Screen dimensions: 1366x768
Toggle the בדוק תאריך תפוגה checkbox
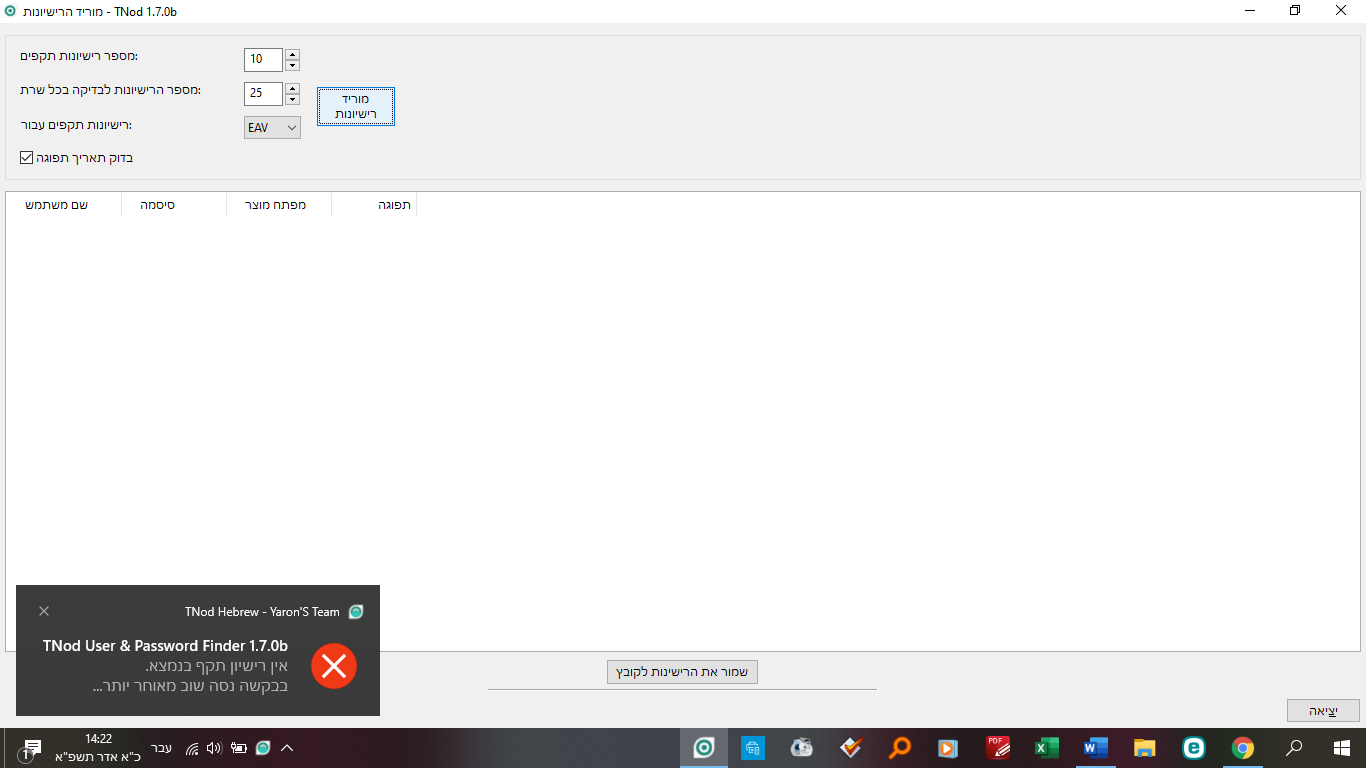[27, 157]
